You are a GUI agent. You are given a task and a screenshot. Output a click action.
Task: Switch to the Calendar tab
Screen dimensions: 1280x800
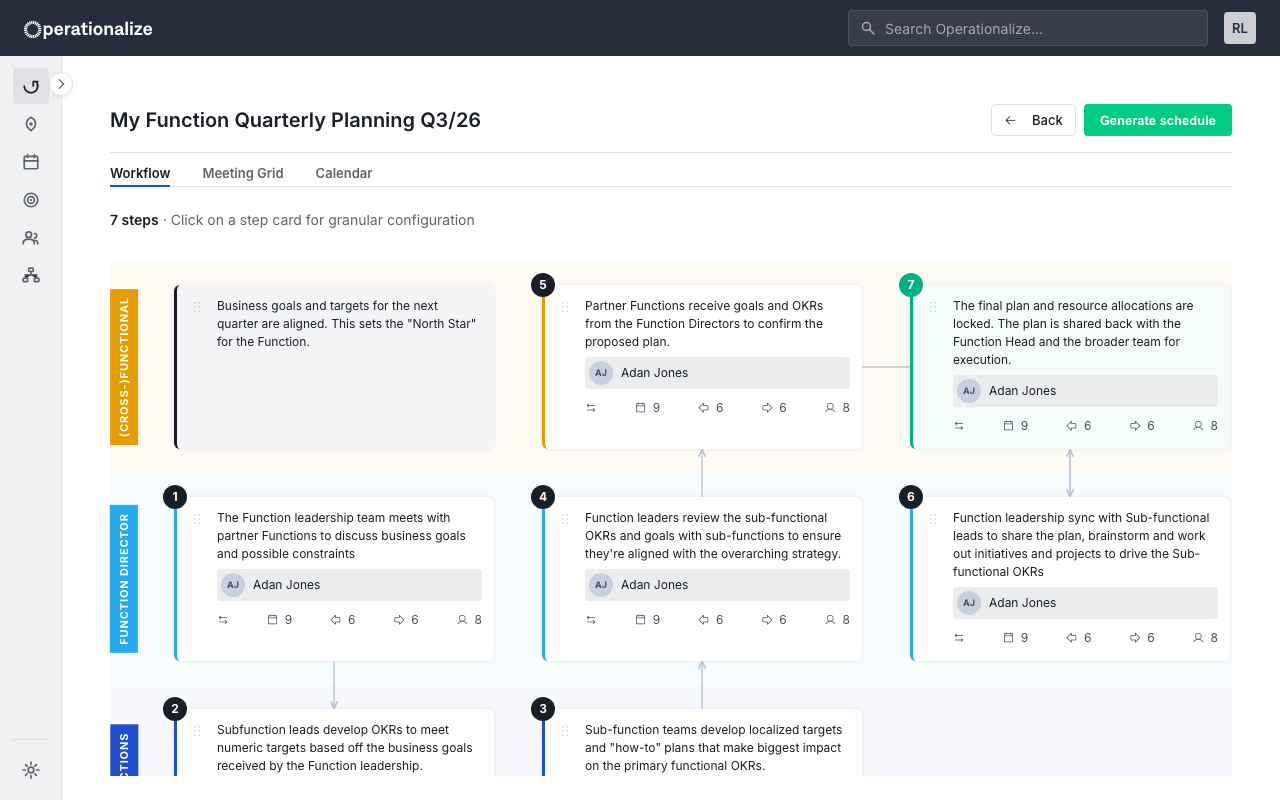pyautogui.click(x=344, y=173)
